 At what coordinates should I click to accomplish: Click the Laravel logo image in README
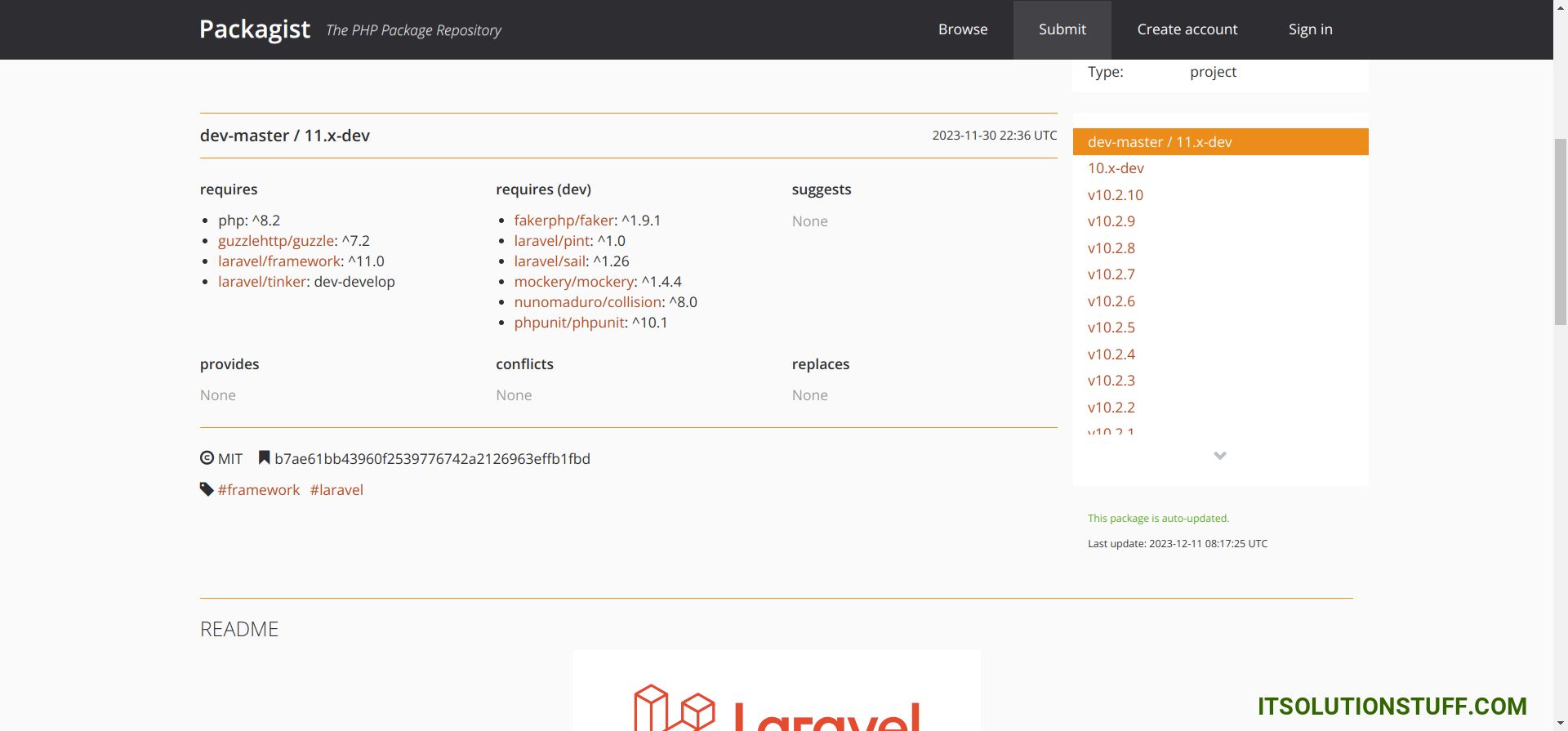(777, 691)
